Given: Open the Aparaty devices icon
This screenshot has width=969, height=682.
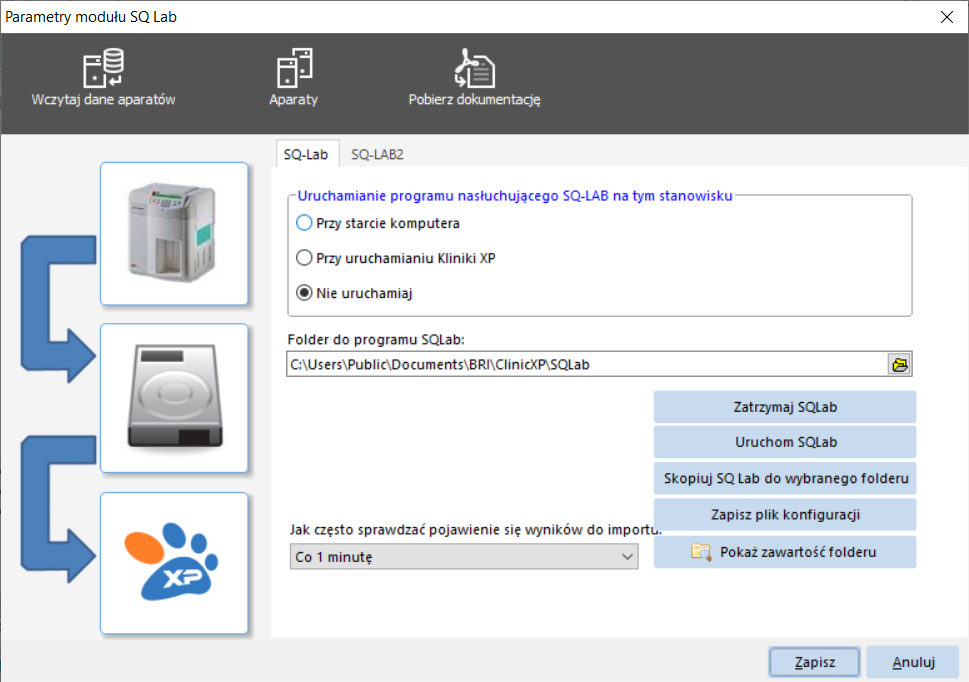Looking at the screenshot, I should click(x=294, y=68).
